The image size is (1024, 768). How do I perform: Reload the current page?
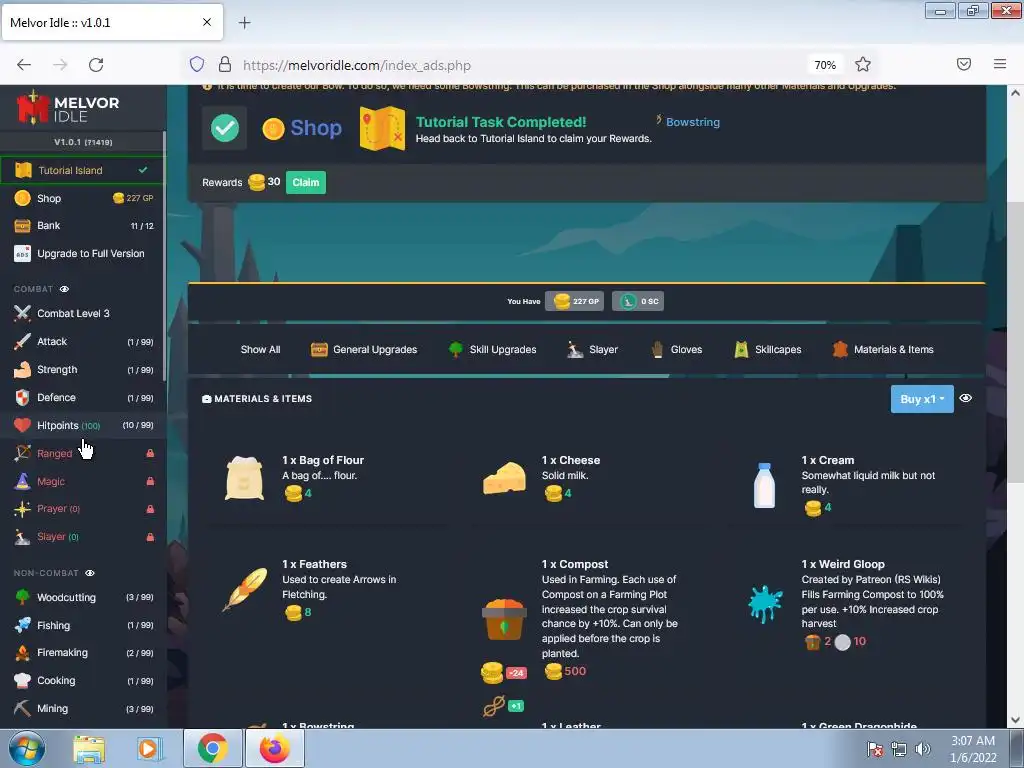tap(96, 65)
